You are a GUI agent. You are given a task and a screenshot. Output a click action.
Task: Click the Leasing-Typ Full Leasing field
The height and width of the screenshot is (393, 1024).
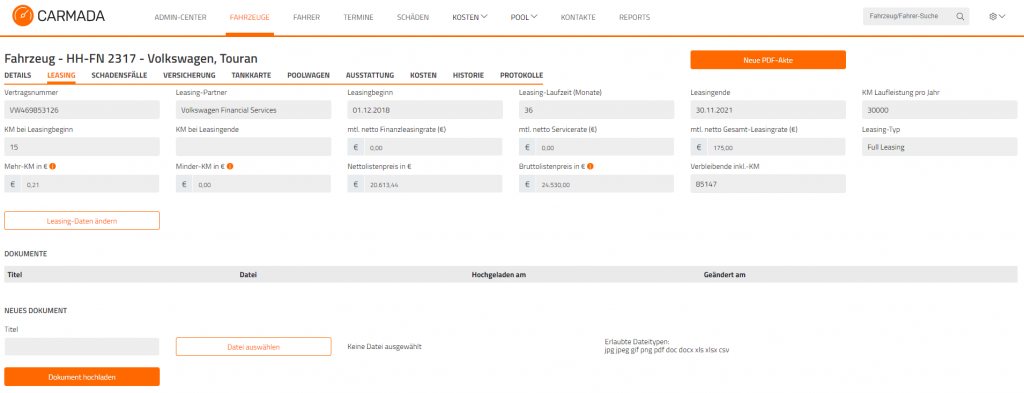coord(940,147)
